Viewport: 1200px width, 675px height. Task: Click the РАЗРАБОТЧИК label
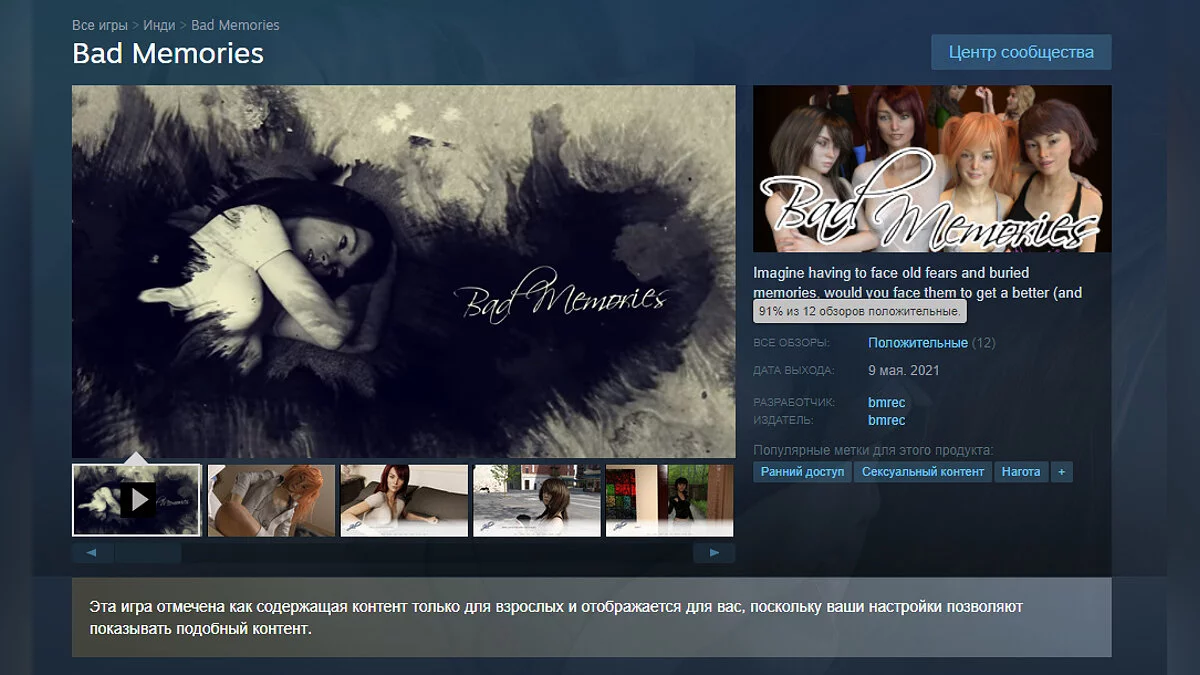[x=795, y=403]
